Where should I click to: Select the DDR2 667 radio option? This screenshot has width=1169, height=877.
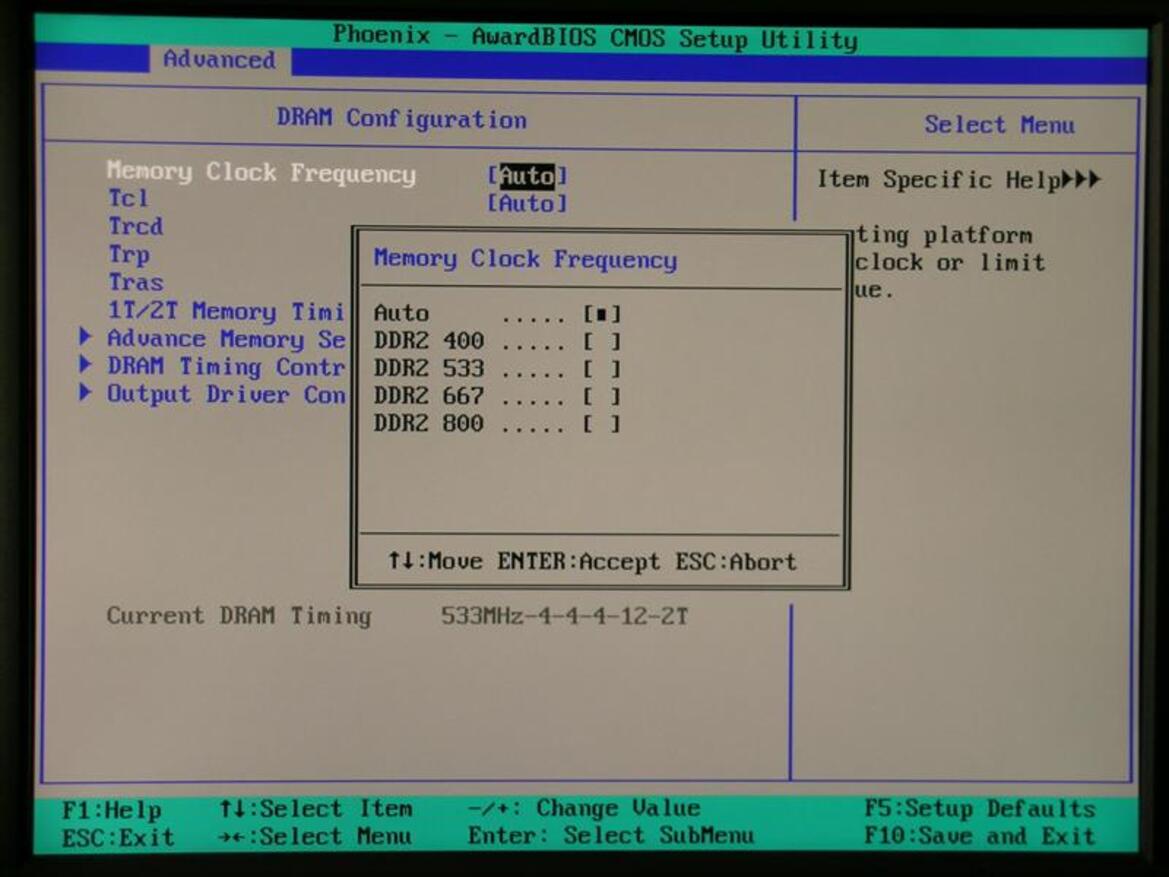[x=602, y=397]
